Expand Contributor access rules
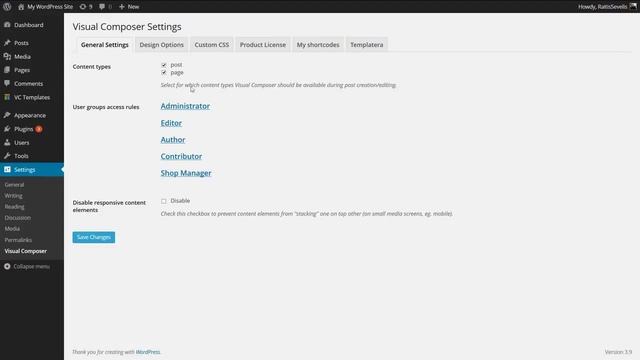 tap(181, 156)
